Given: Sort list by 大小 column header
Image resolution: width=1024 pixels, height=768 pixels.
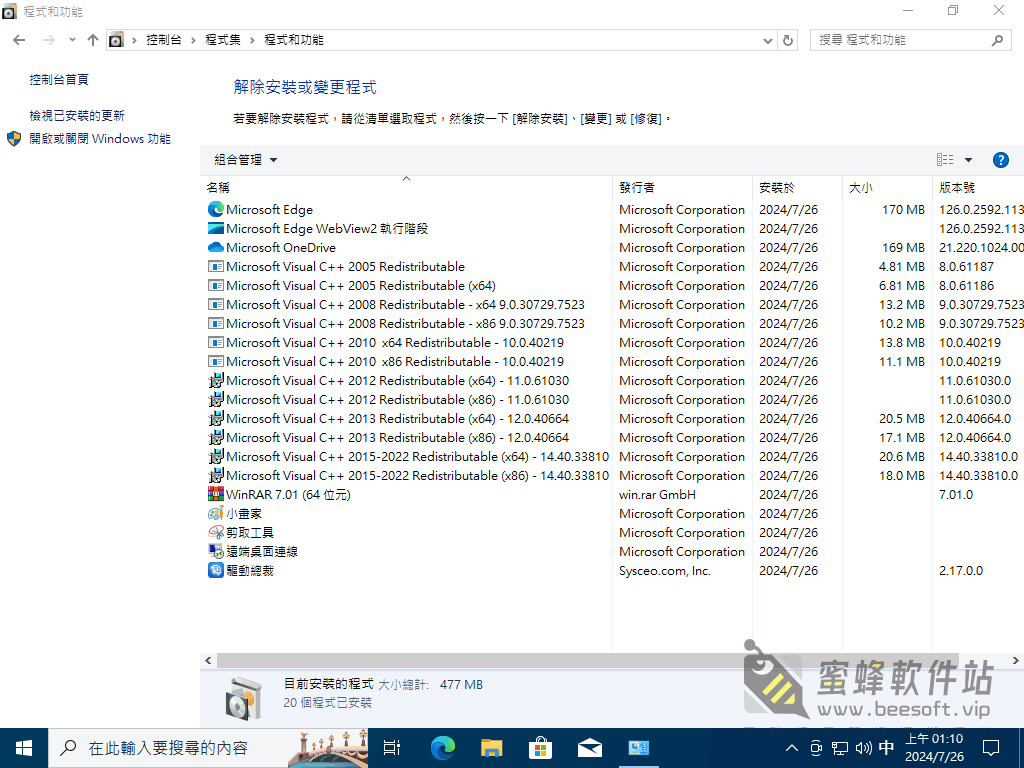Looking at the screenshot, I should (888, 187).
